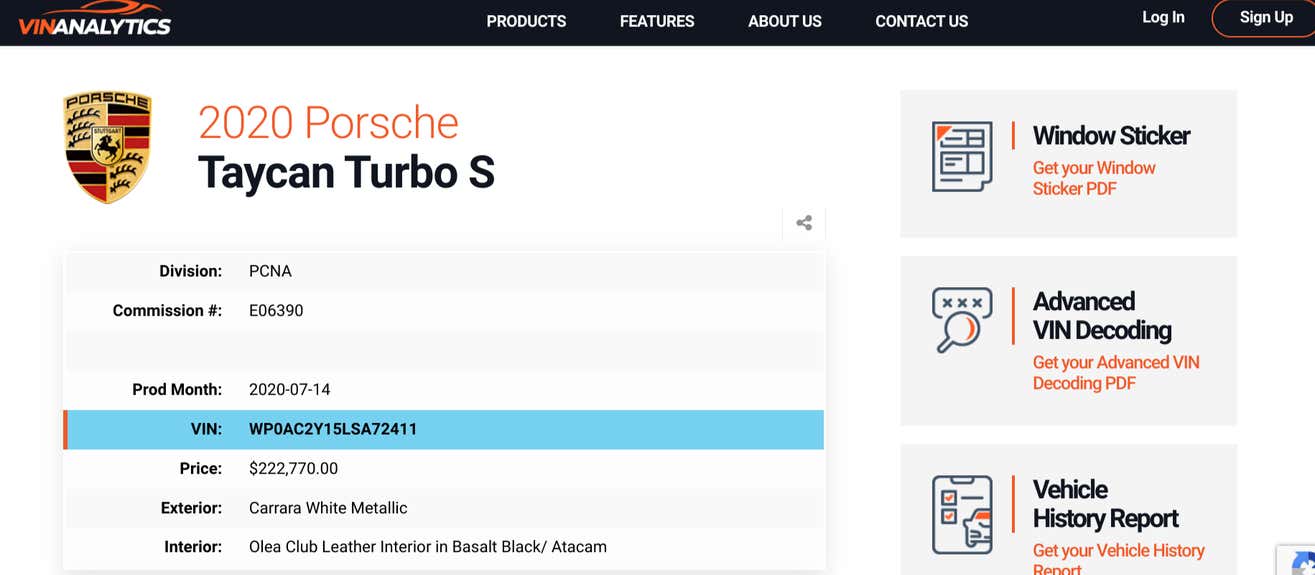Click the Window Sticker document icon
Image resolution: width=1315 pixels, height=575 pixels.
(961, 156)
